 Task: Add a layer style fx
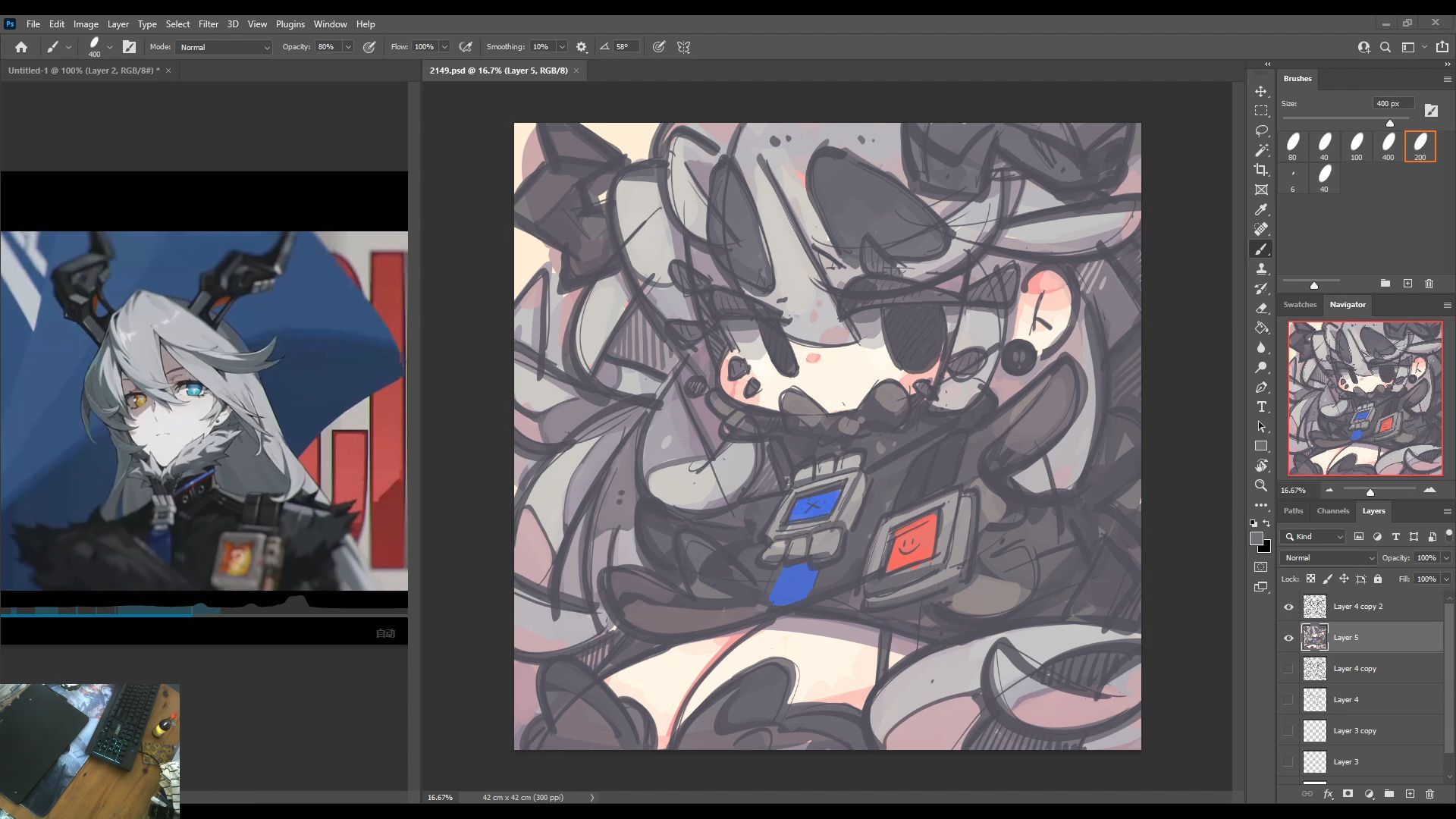[1328, 794]
